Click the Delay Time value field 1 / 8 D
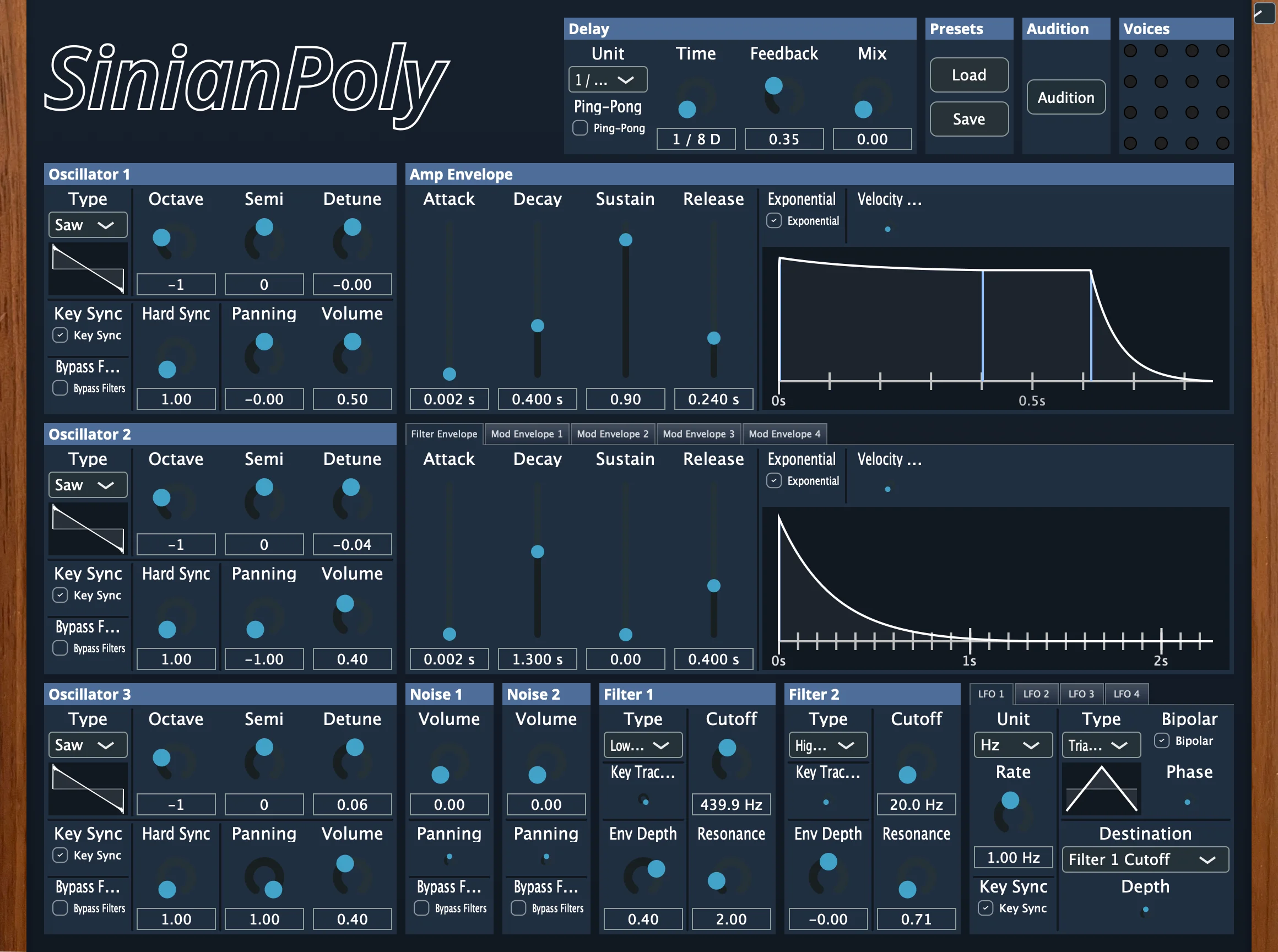The height and width of the screenshot is (952, 1278). [696, 139]
